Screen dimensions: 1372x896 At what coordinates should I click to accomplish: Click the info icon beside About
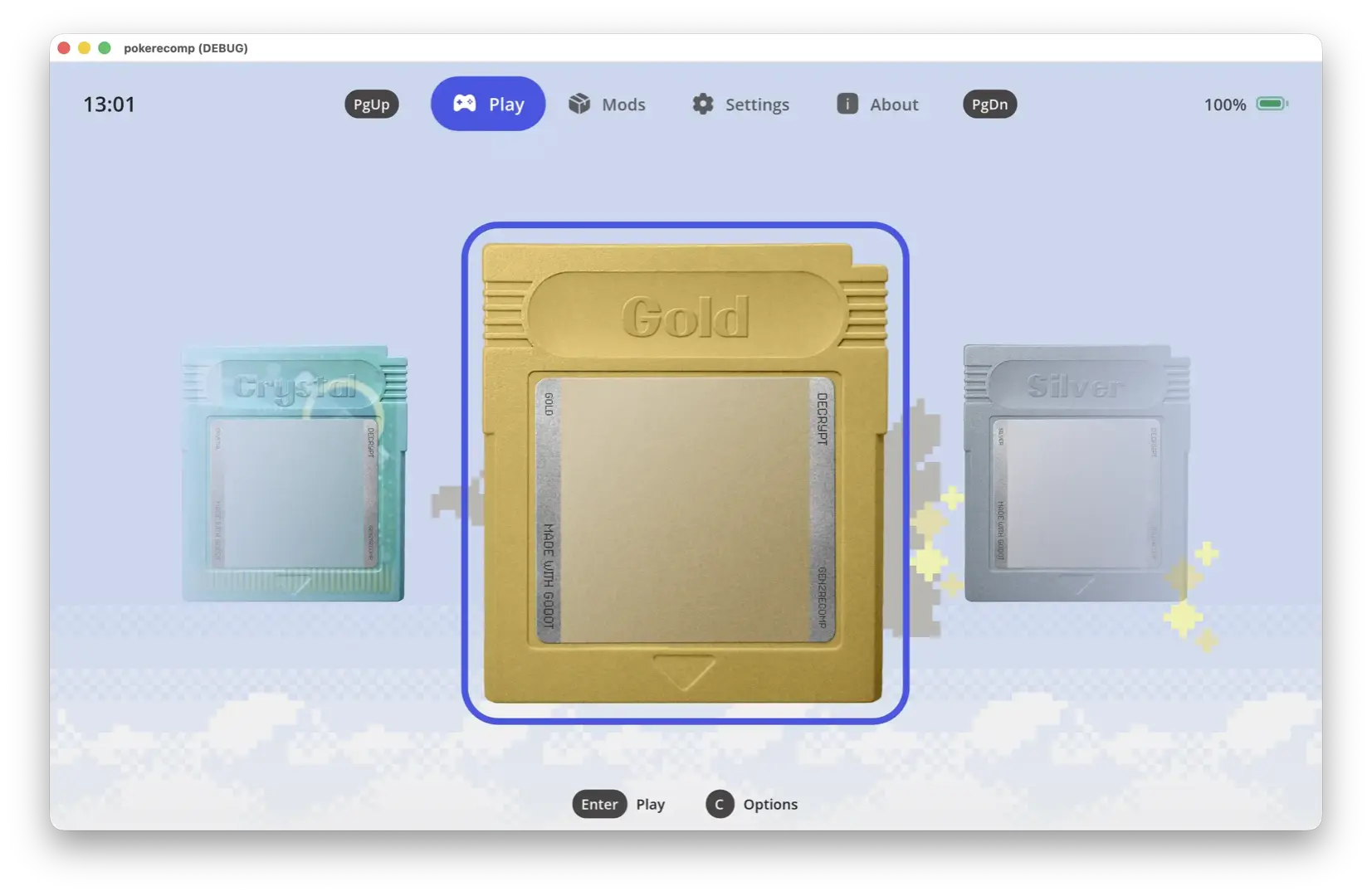pyautogui.click(x=847, y=104)
